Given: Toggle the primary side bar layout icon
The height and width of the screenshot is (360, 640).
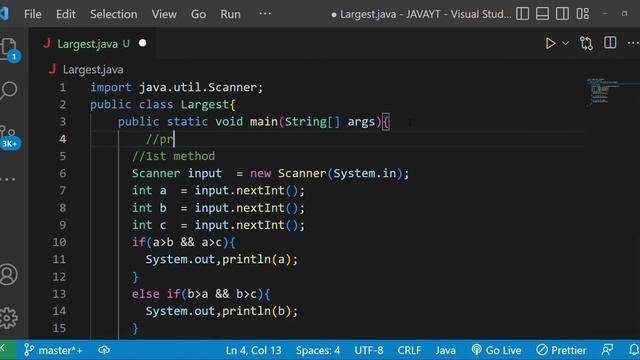Looking at the screenshot, I should click(x=522, y=14).
